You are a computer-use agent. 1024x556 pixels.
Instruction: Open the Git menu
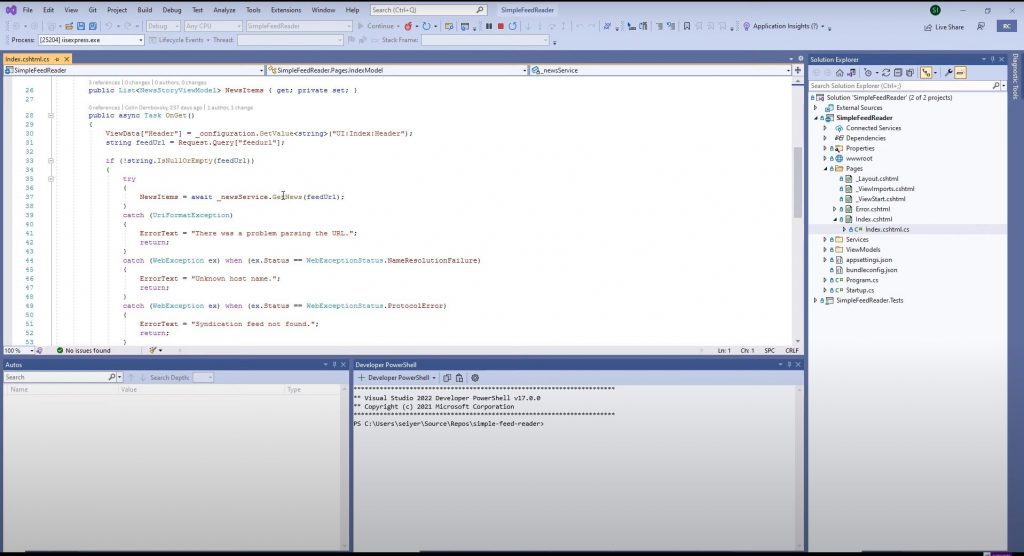pos(92,10)
